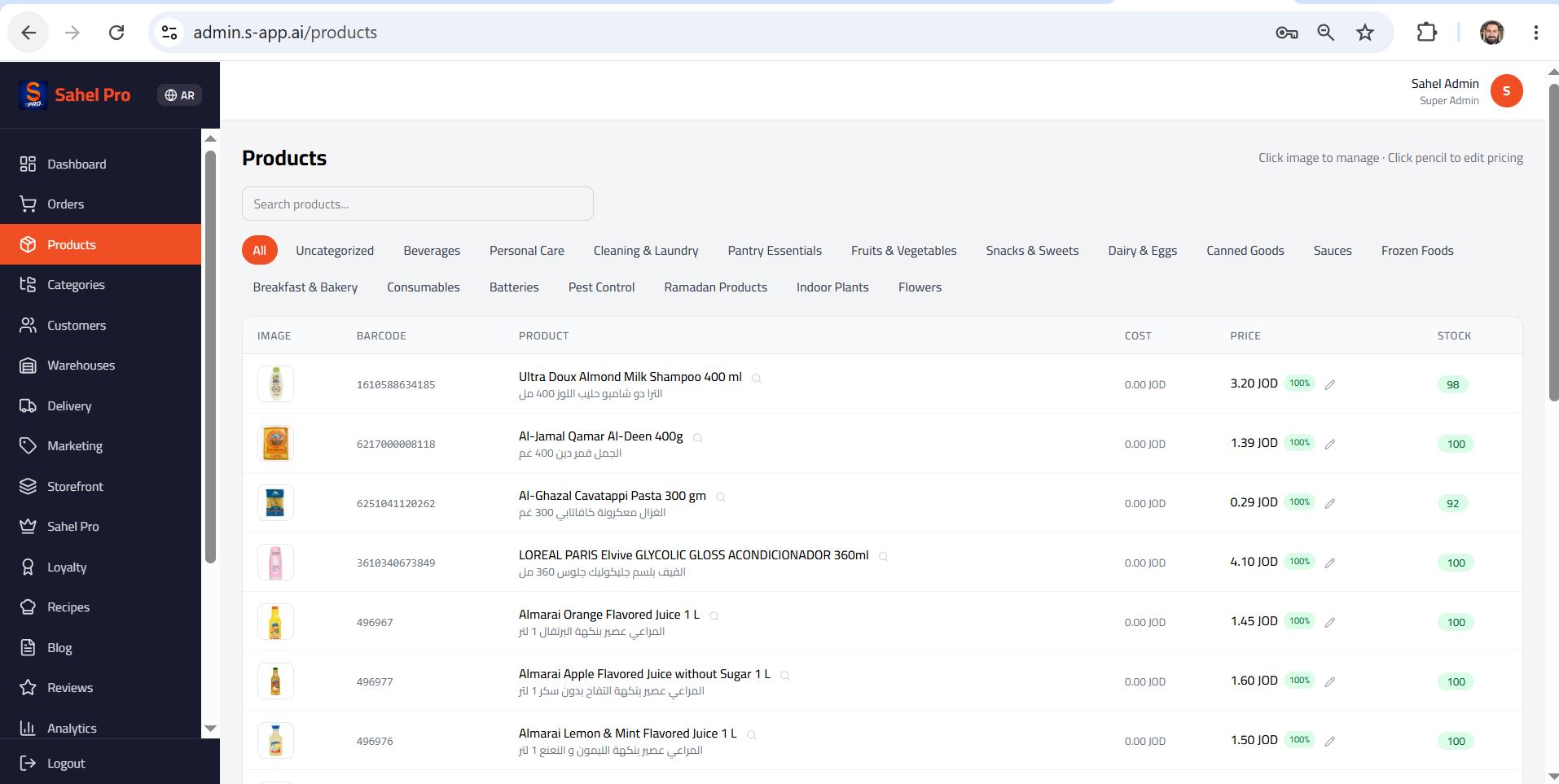This screenshot has width=1559, height=784.
Task: Edit pricing pencil for LOREAL PARIS Elvive
Action: 1330,563
